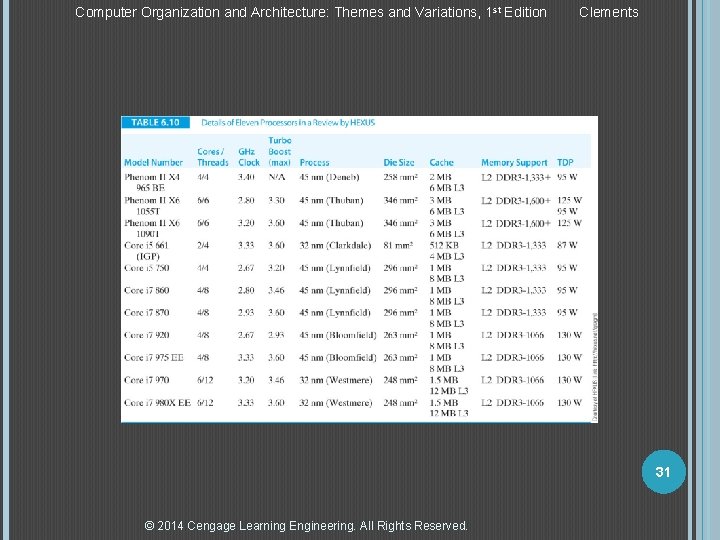This screenshot has width=720, height=540.
Task: Click the Clements author name
Action: coord(609,12)
